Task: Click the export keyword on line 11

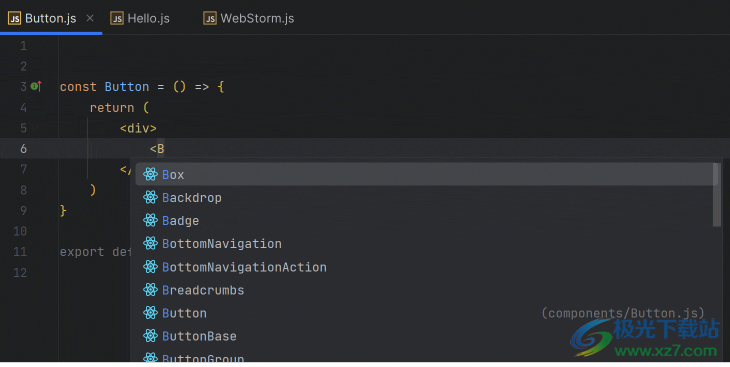Action: (82, 252)
